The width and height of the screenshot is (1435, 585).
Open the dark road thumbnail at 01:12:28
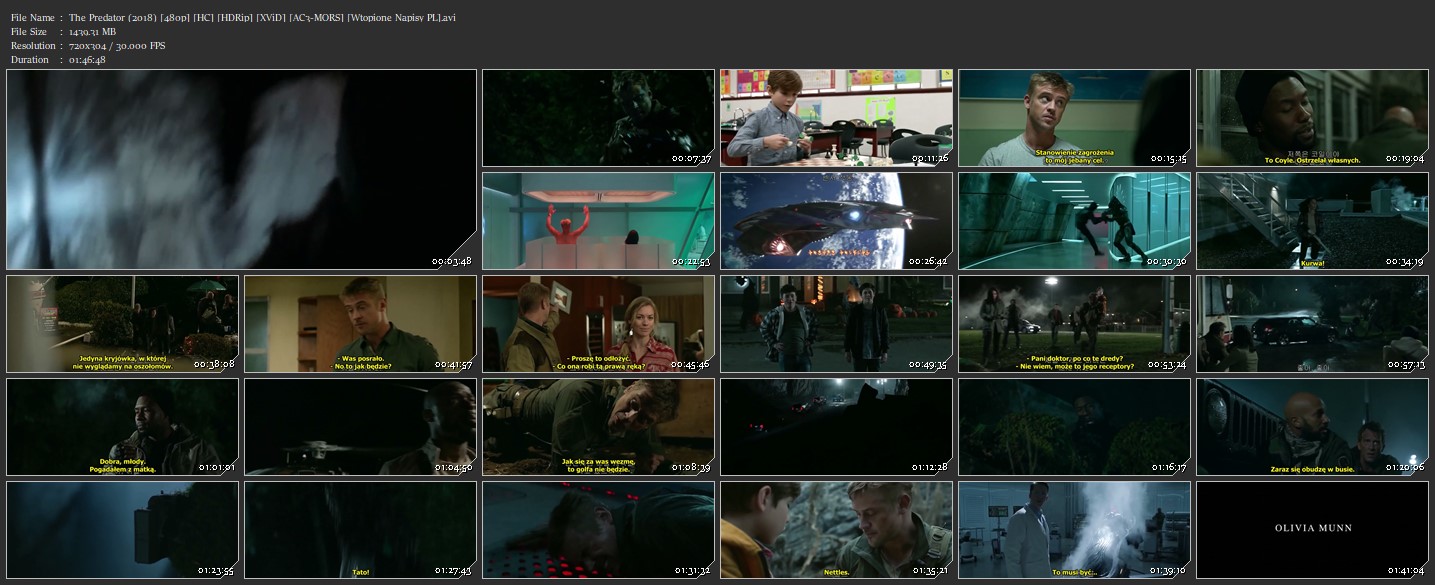pos(836,427)
